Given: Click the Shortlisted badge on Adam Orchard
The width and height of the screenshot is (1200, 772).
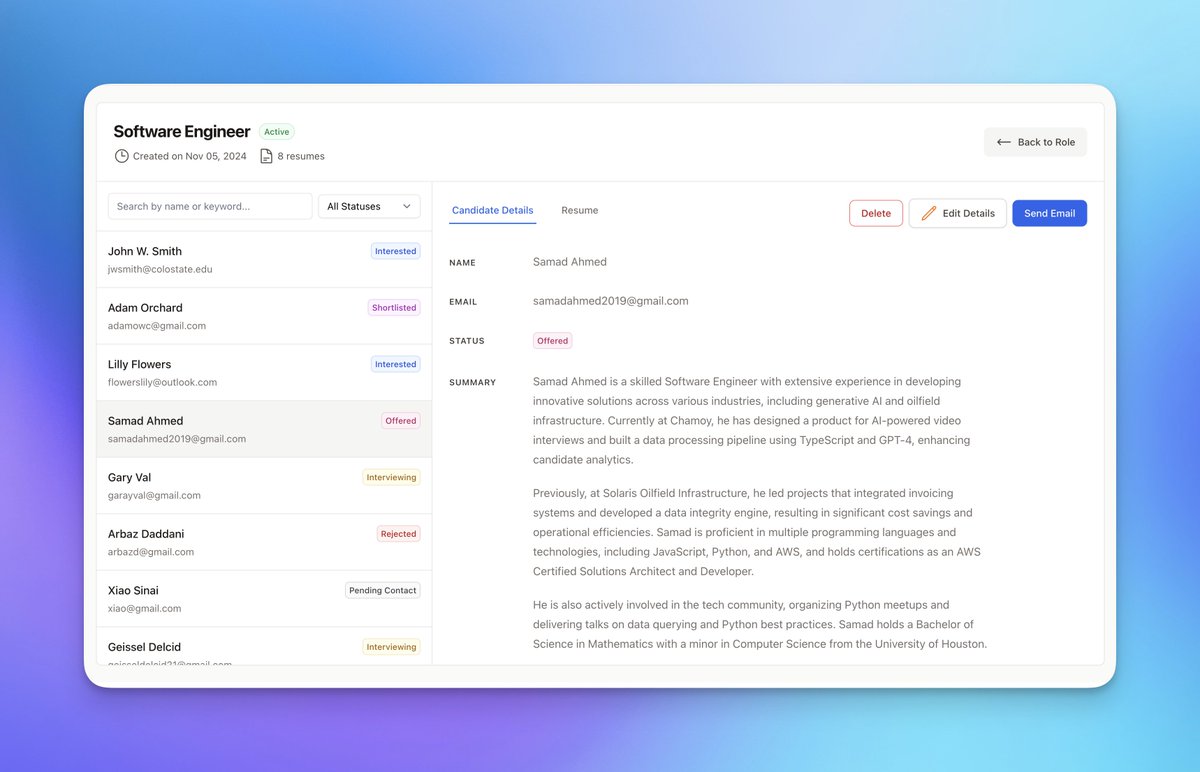Looking at the screenshot, I should [394, 308].
